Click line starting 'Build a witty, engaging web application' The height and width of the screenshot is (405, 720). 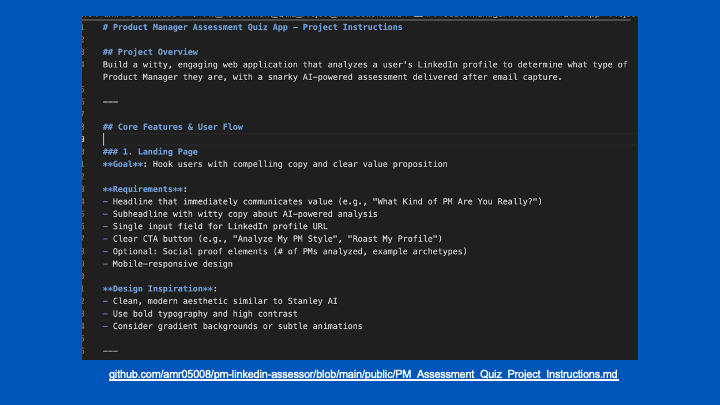tap(365, 65)
